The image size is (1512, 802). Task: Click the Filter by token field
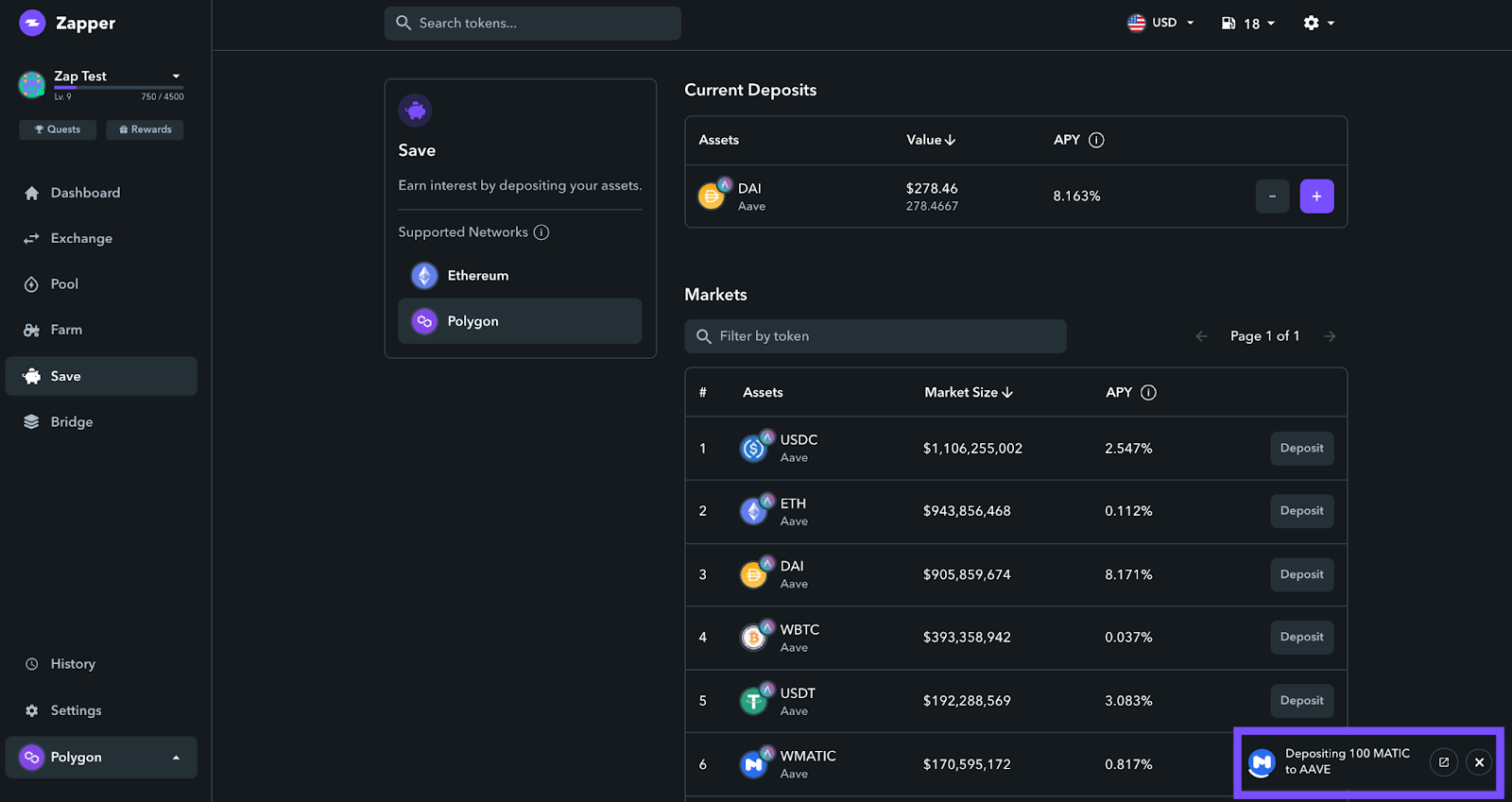(x=875, y=336)
